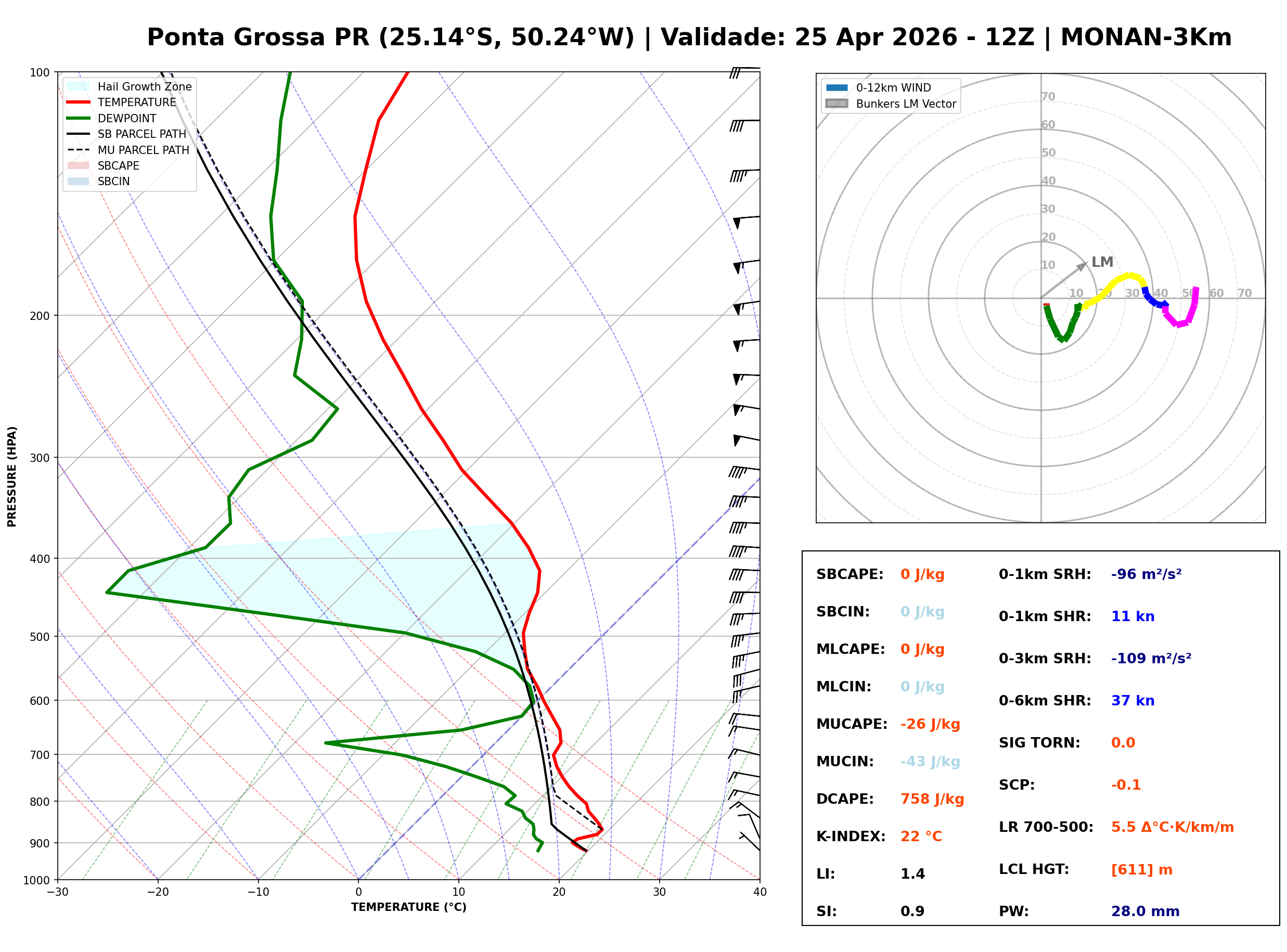Click the 0-1km SRH value -96 m²/s²
1287x952 pixels.
click(x=1147, y=574)
